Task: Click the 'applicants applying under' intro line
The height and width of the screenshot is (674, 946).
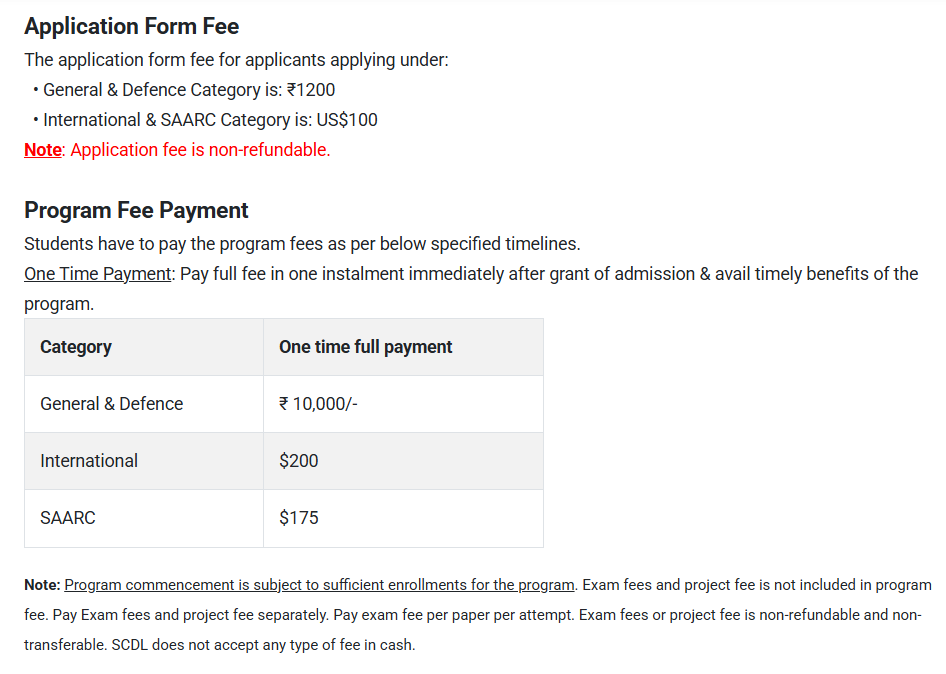Action: point(236,60)
